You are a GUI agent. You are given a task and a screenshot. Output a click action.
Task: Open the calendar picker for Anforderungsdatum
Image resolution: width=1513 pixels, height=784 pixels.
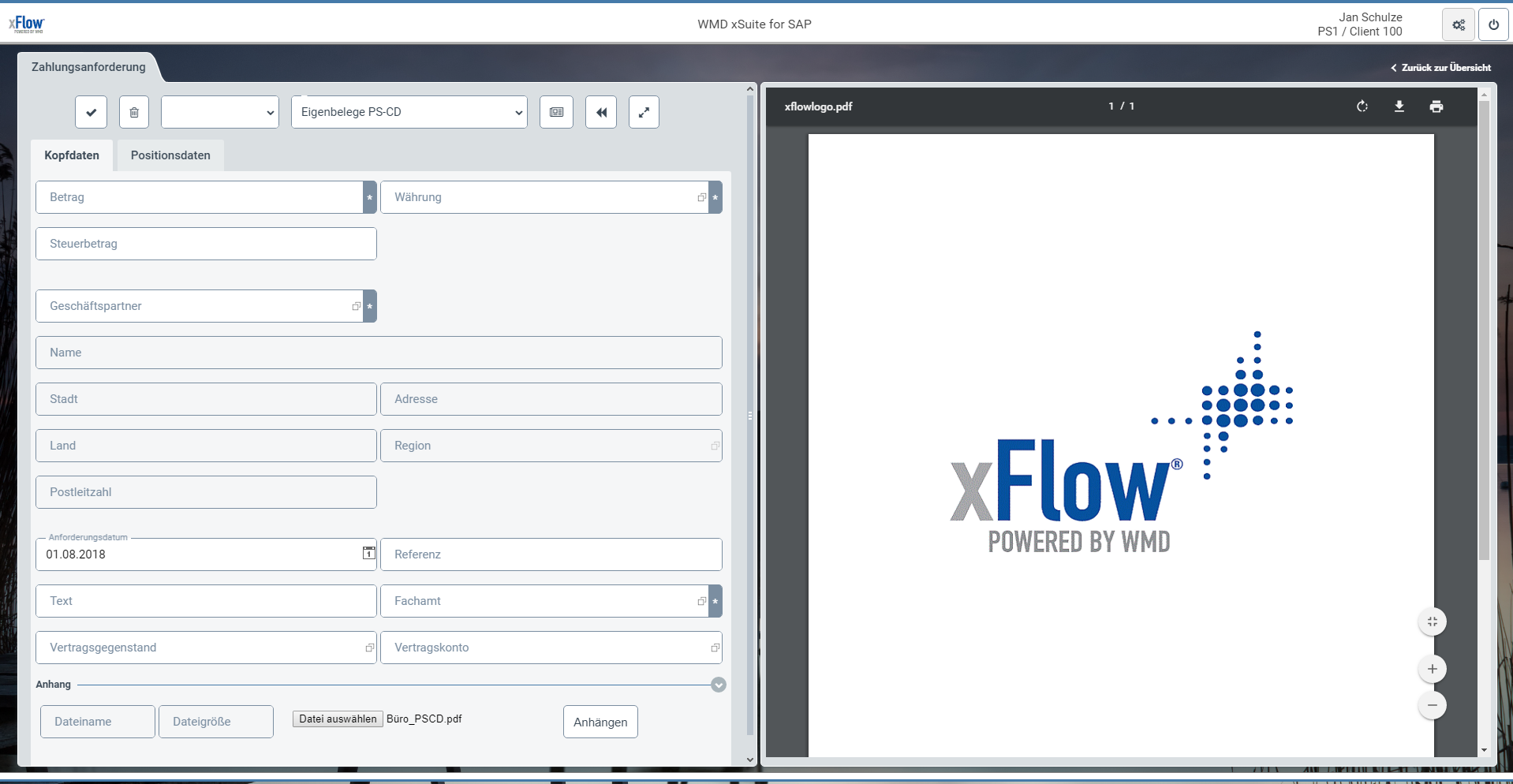pos(368,554)
